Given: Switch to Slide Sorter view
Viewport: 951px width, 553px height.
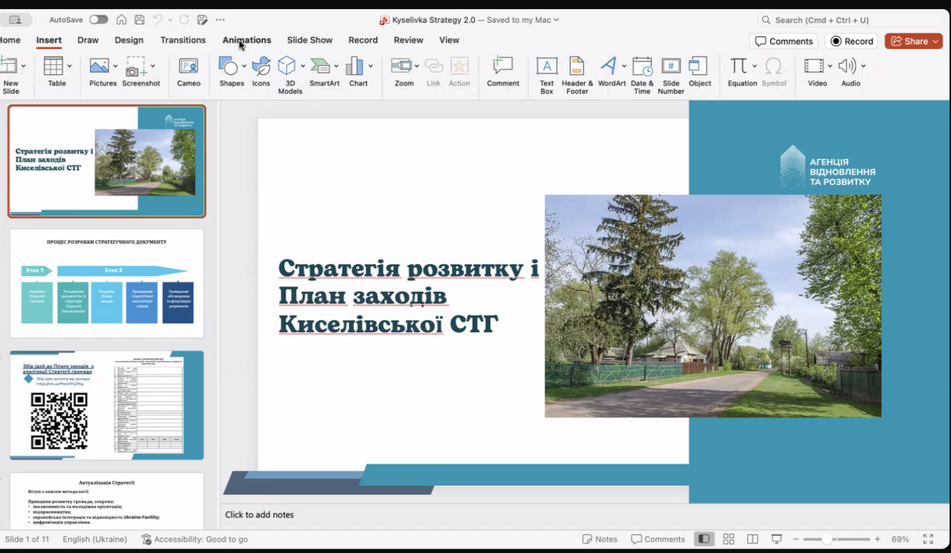Looking at the screenshot, I should [728, 539].
